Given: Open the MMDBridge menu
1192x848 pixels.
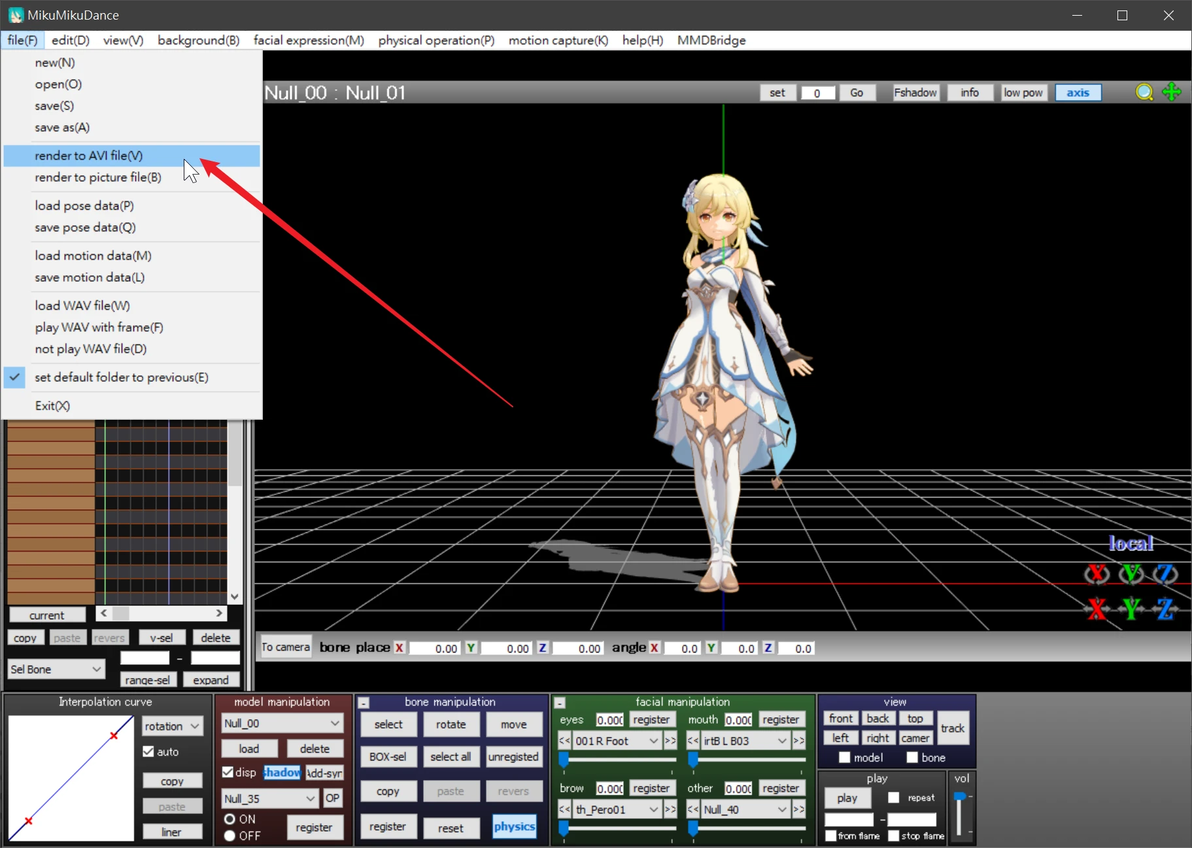Looking at the screenshot, I should coord(712,40).
